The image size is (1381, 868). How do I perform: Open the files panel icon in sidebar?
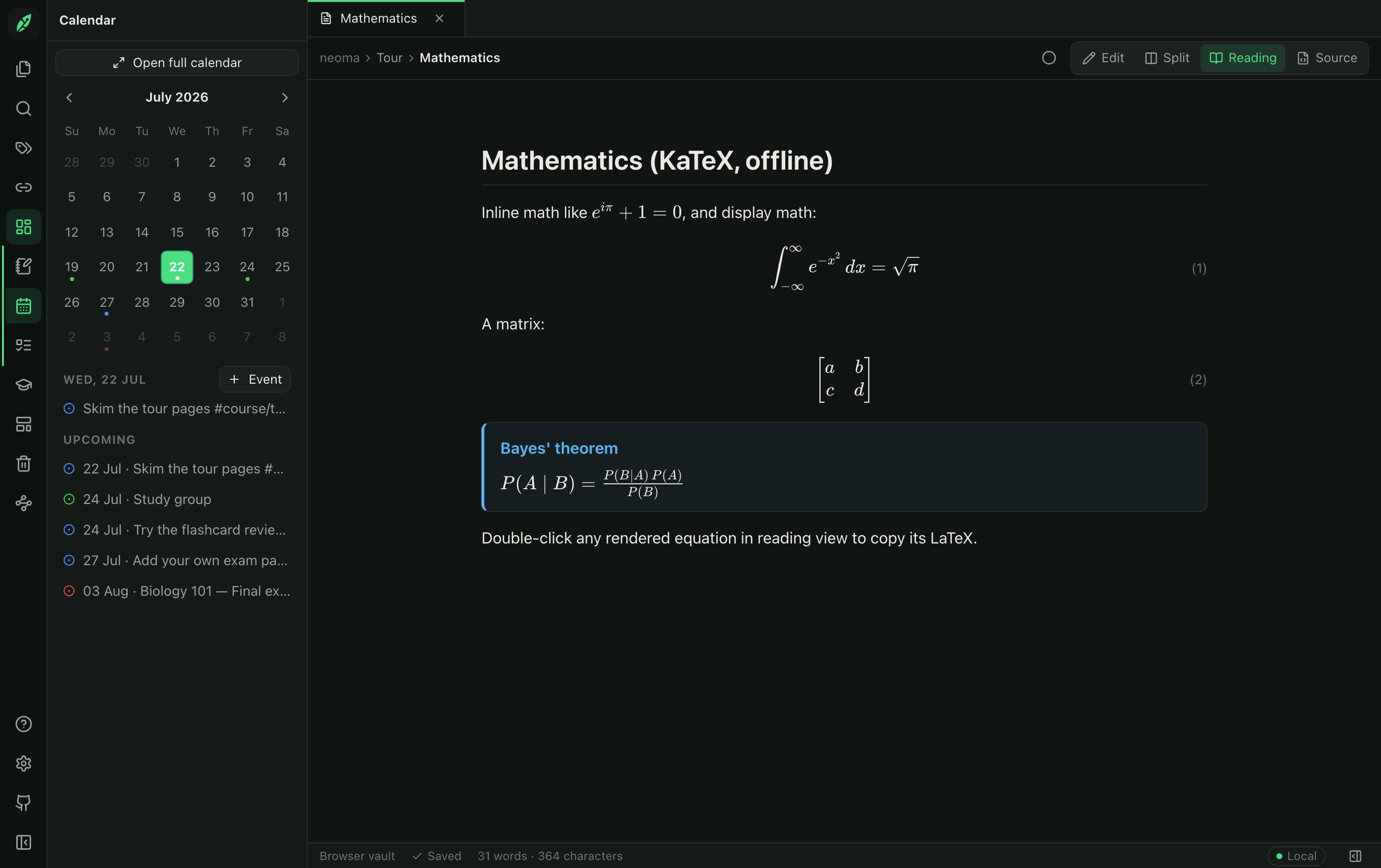[24, 69]
